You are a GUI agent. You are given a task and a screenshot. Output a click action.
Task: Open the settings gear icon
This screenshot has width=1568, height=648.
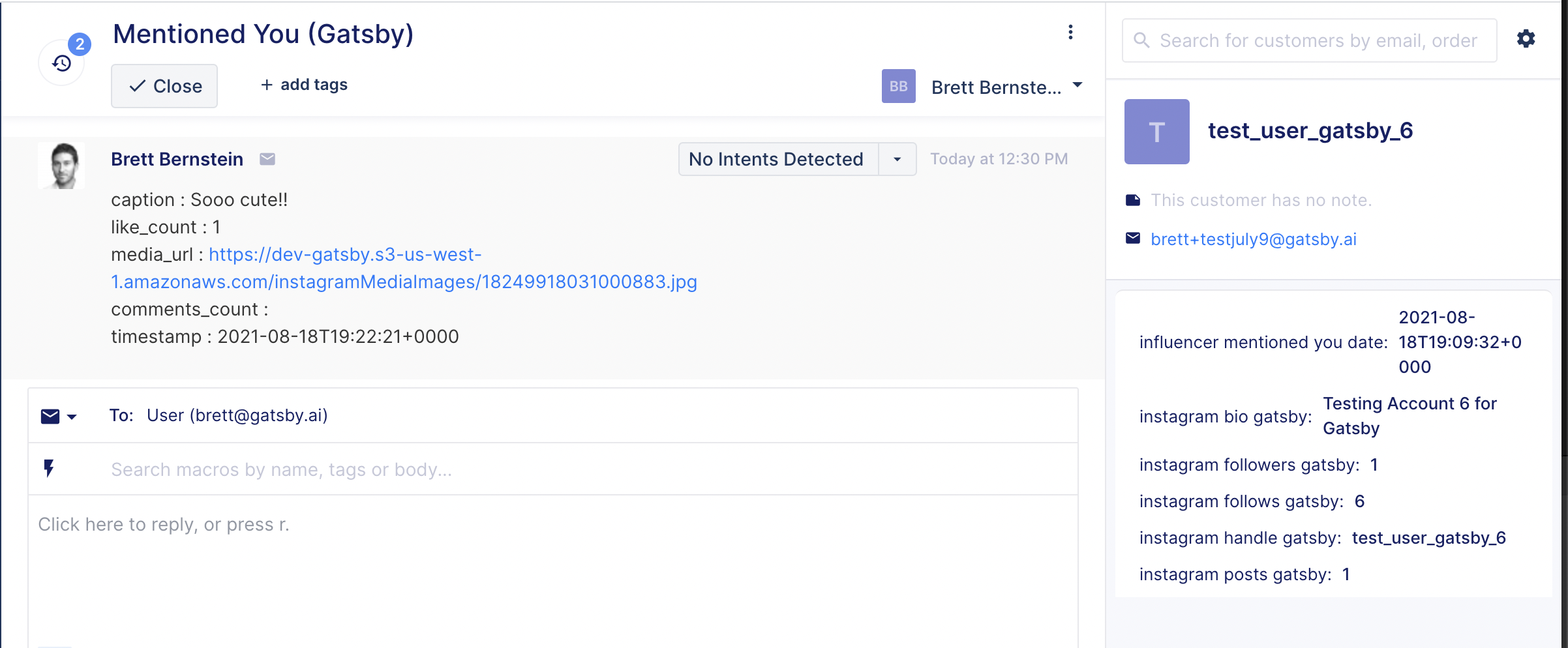click(1526, 39)
